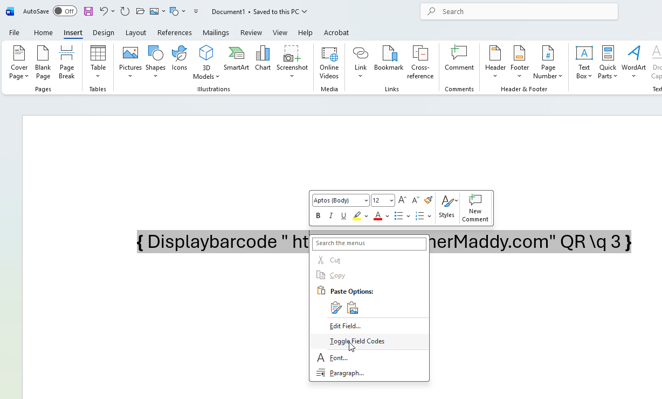Open the font size dropdown
The image size is (662, 399).
[391, 201]
